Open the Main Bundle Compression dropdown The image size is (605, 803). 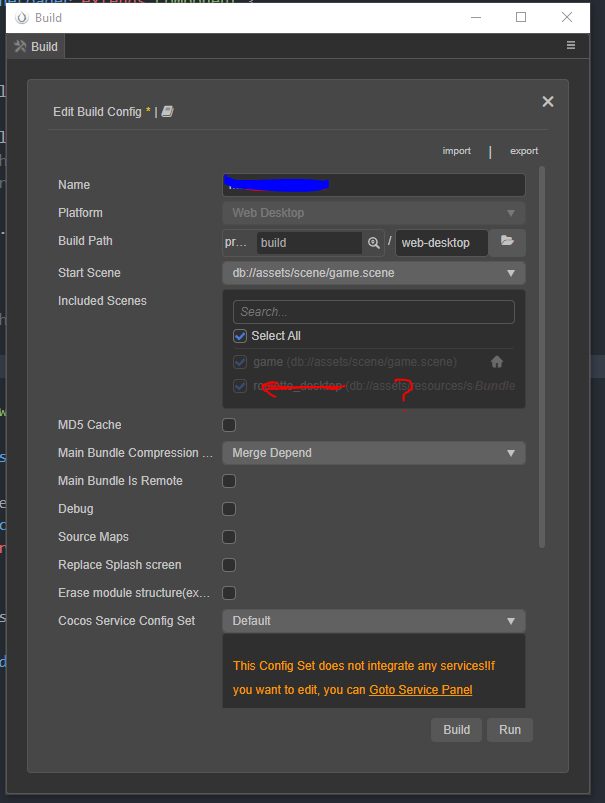point(373,453)
